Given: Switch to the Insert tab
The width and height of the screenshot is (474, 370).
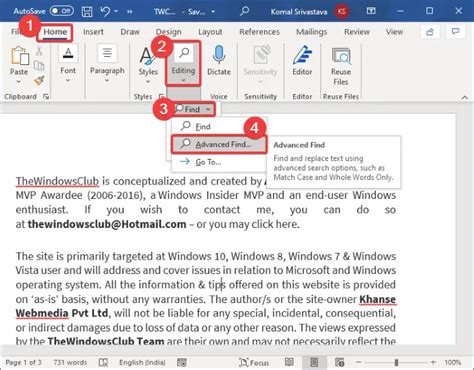Looking at the screenshot, I should point(93,32).
